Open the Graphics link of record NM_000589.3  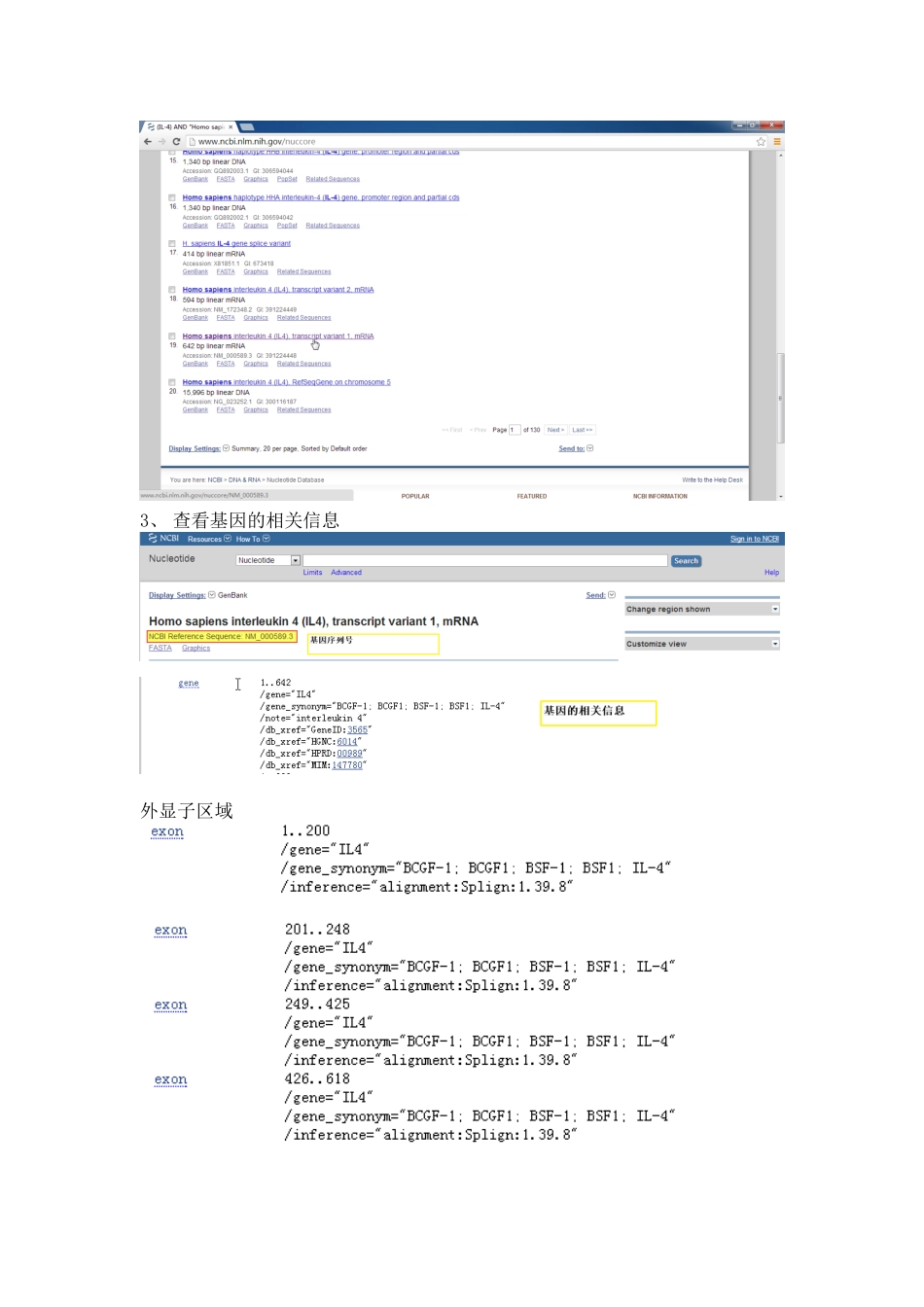point(195,648)
